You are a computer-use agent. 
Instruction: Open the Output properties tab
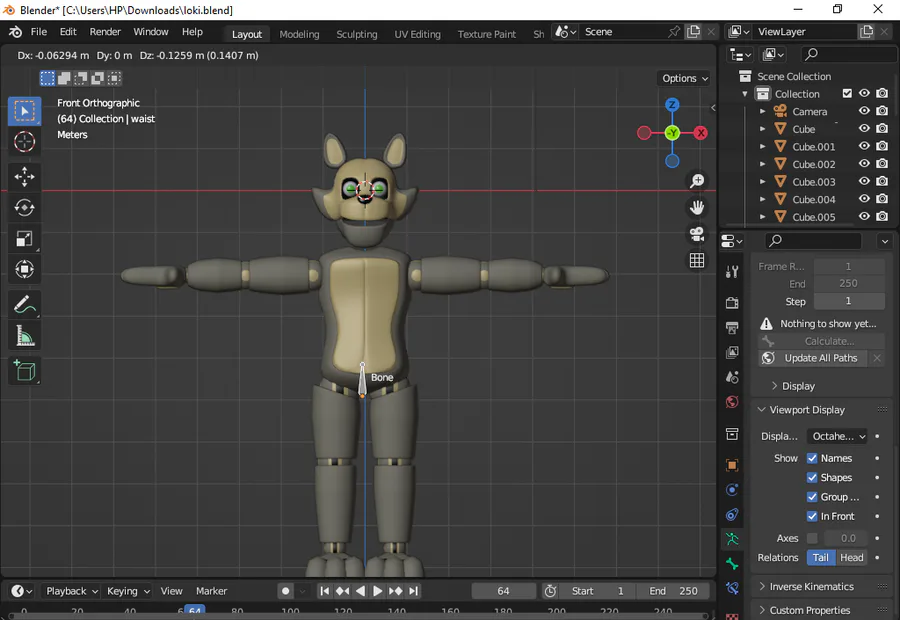(732, 328)
